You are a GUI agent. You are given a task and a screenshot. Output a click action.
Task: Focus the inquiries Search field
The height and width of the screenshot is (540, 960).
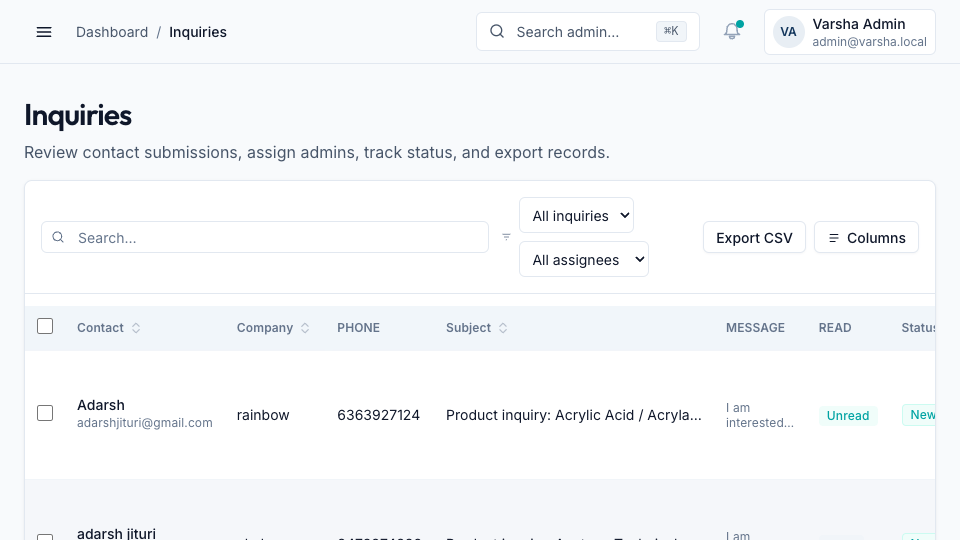(x=265, y=238)
